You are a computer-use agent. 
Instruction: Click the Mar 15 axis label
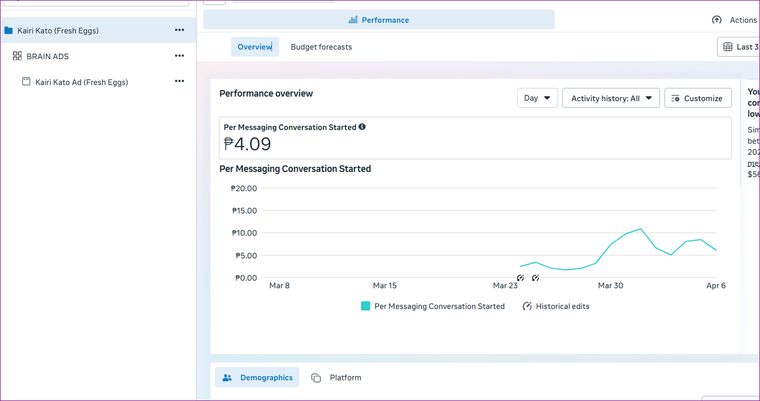coord(384,286)
